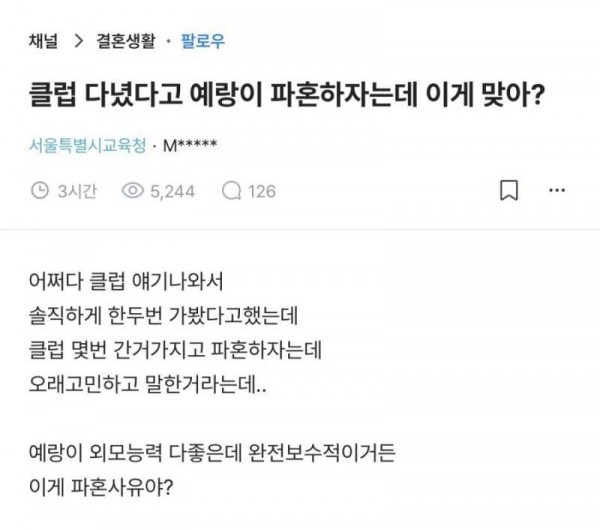Click the final line 이게 파혼사유야?
The height and width of the screenshot is (530, 600).
(x=101, y=487)
